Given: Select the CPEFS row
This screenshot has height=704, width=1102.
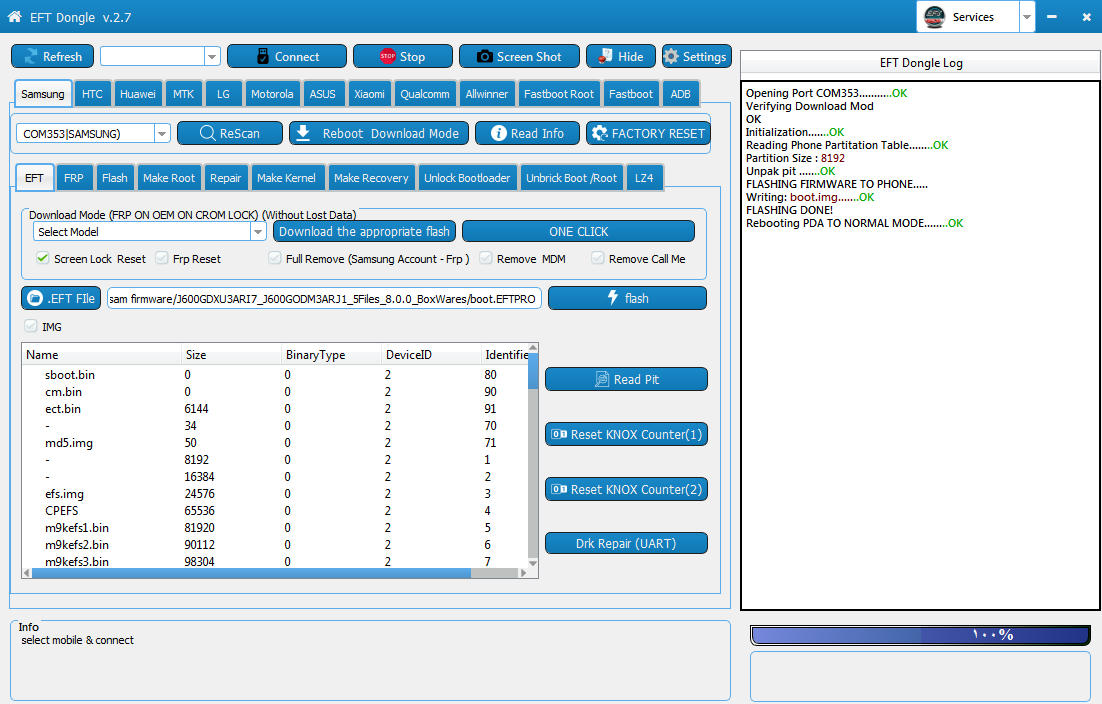Looking at the screenshot, I should coord(276,511).
